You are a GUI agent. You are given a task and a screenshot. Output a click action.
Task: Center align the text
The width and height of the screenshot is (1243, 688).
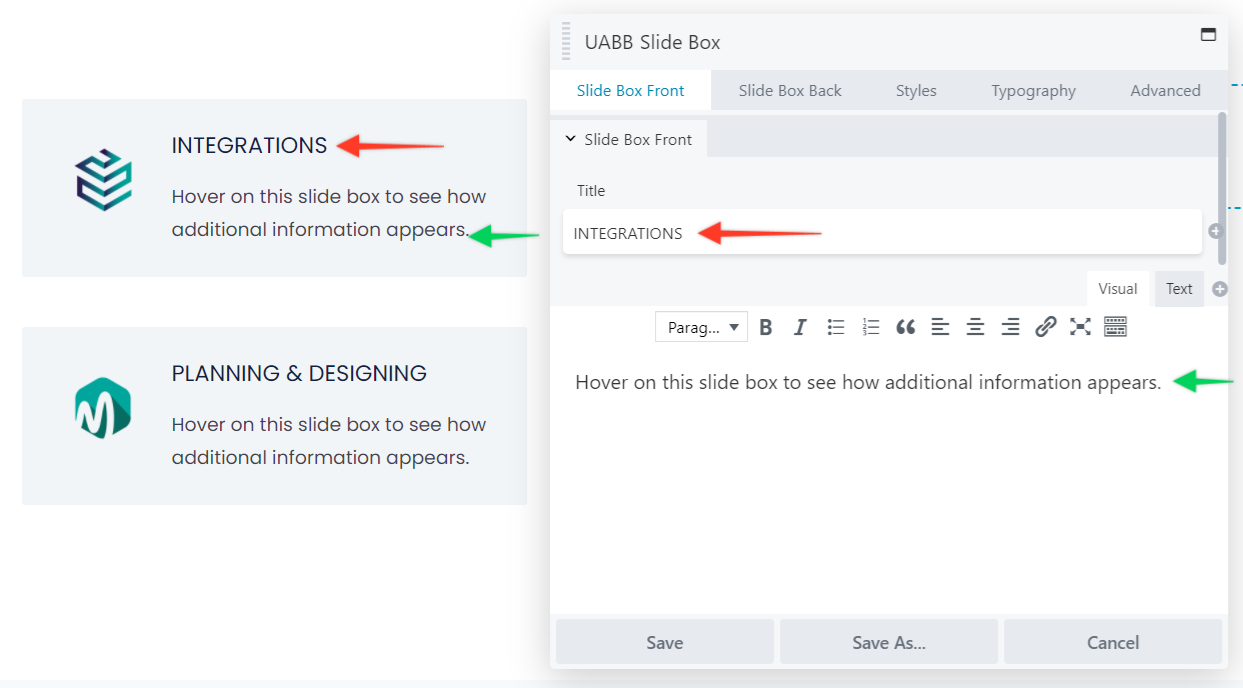tap(975, 327)
